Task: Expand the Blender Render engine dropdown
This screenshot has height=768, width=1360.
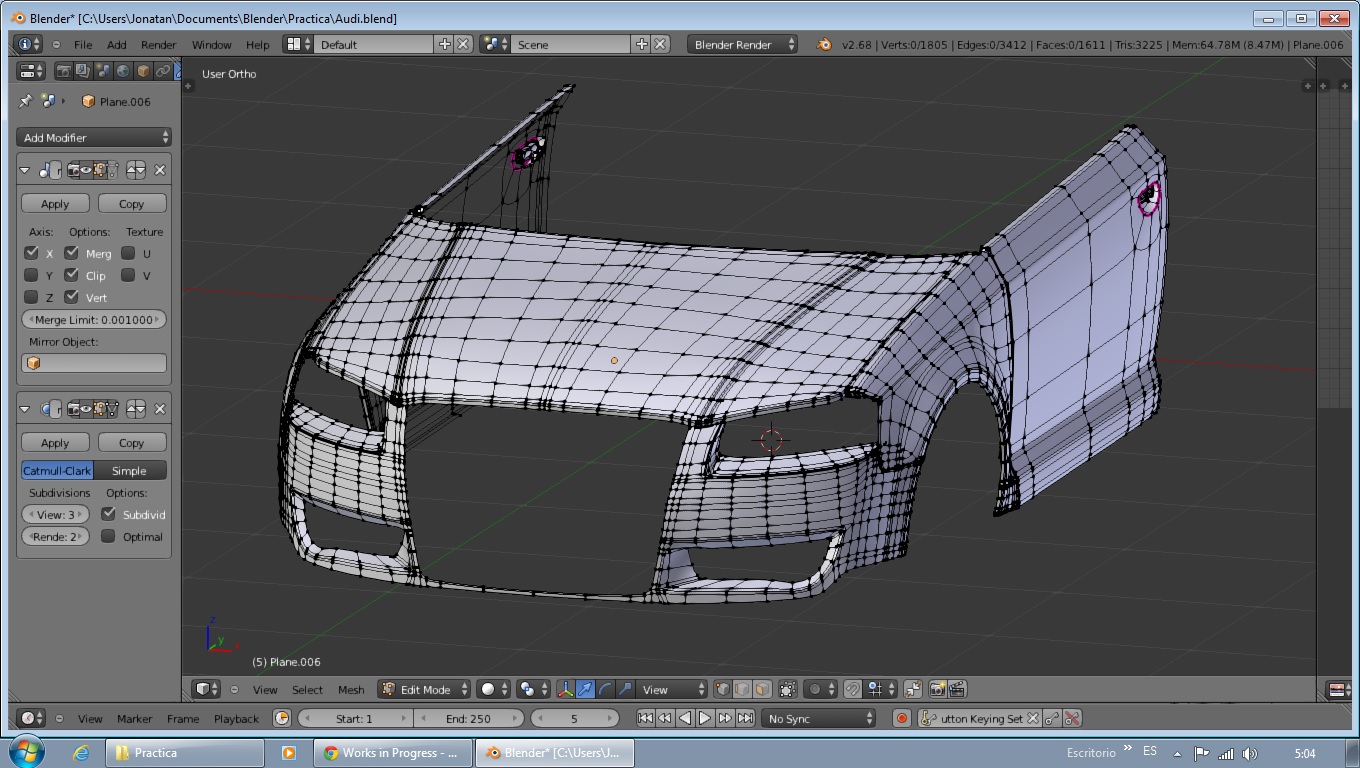Action: [x=742, y=45]
